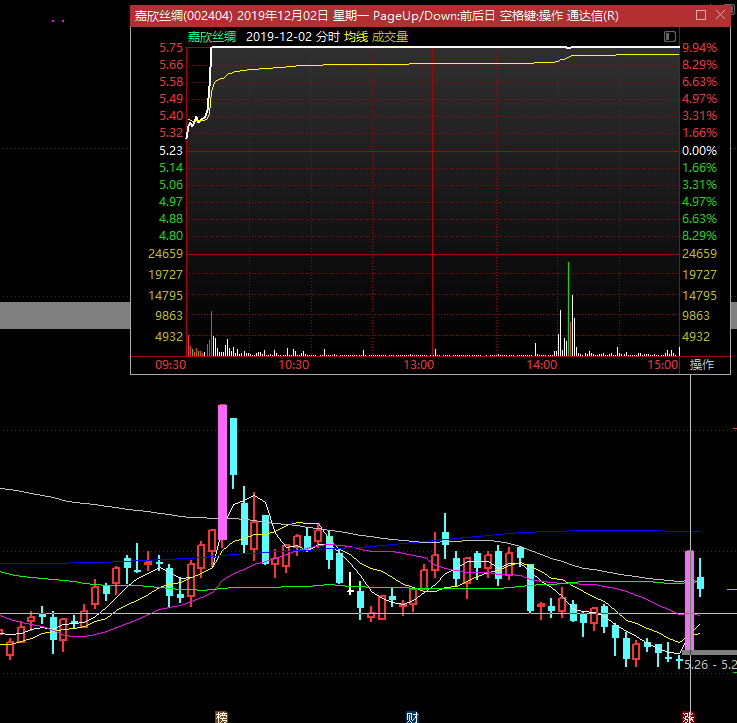
Task: Click the 成交量 legend label
Action: click(390, 37)
